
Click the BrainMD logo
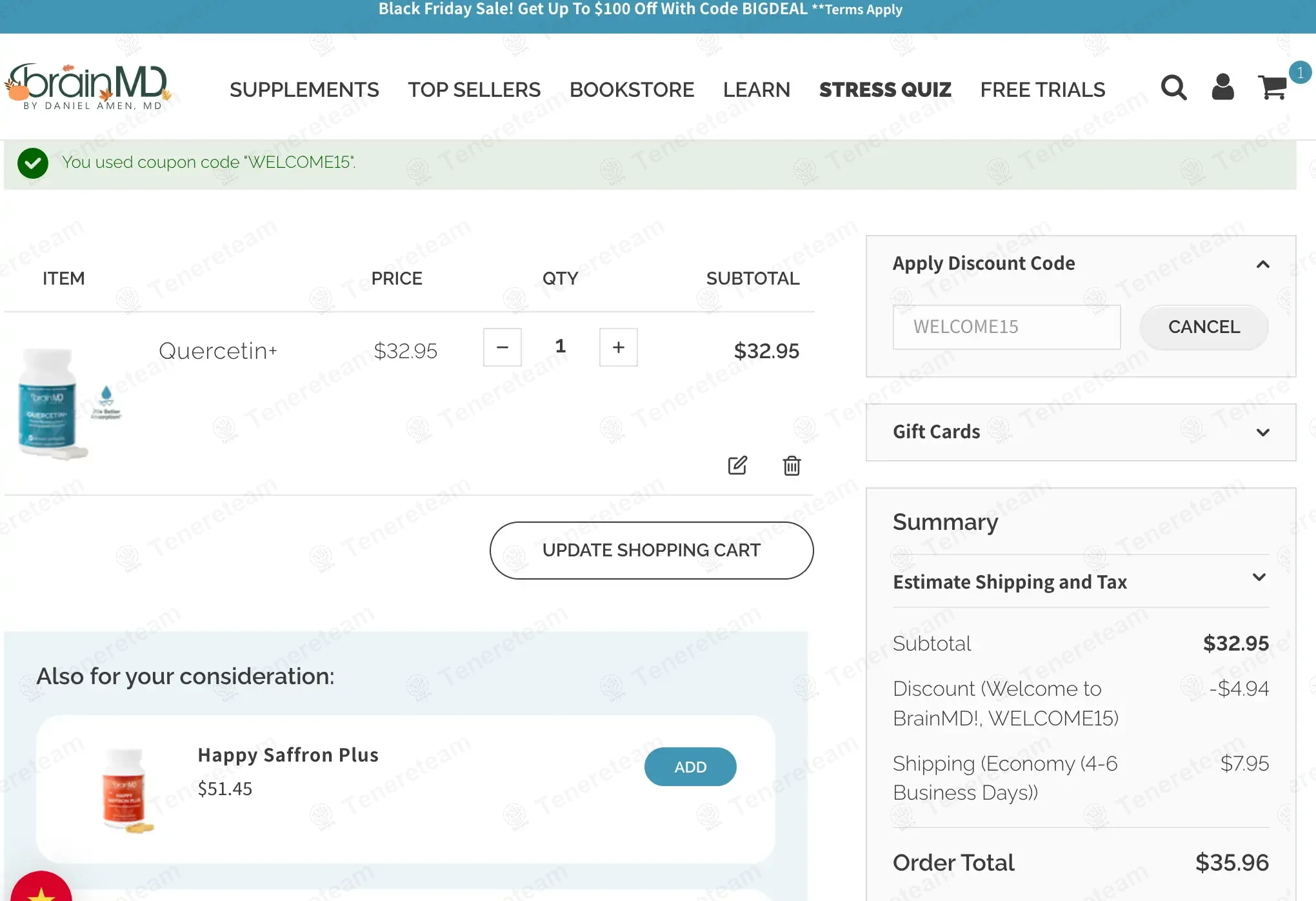coord(88,86)
